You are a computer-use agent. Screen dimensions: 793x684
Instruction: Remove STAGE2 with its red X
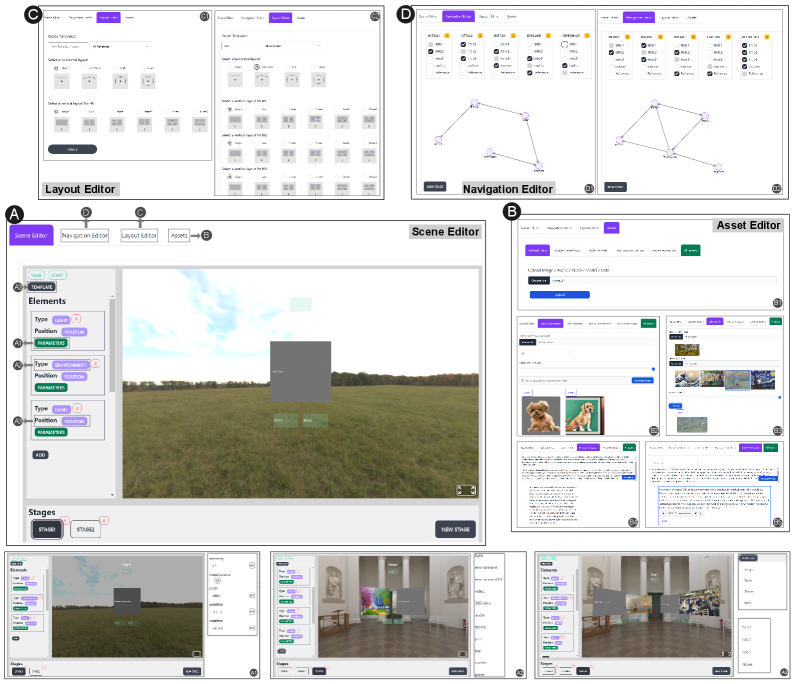104,520
